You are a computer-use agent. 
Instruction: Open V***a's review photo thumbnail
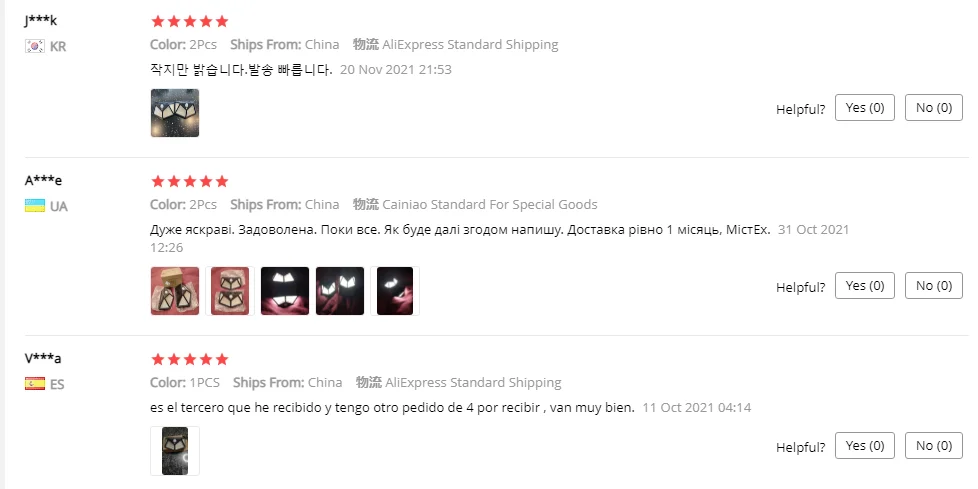(175, 451)
